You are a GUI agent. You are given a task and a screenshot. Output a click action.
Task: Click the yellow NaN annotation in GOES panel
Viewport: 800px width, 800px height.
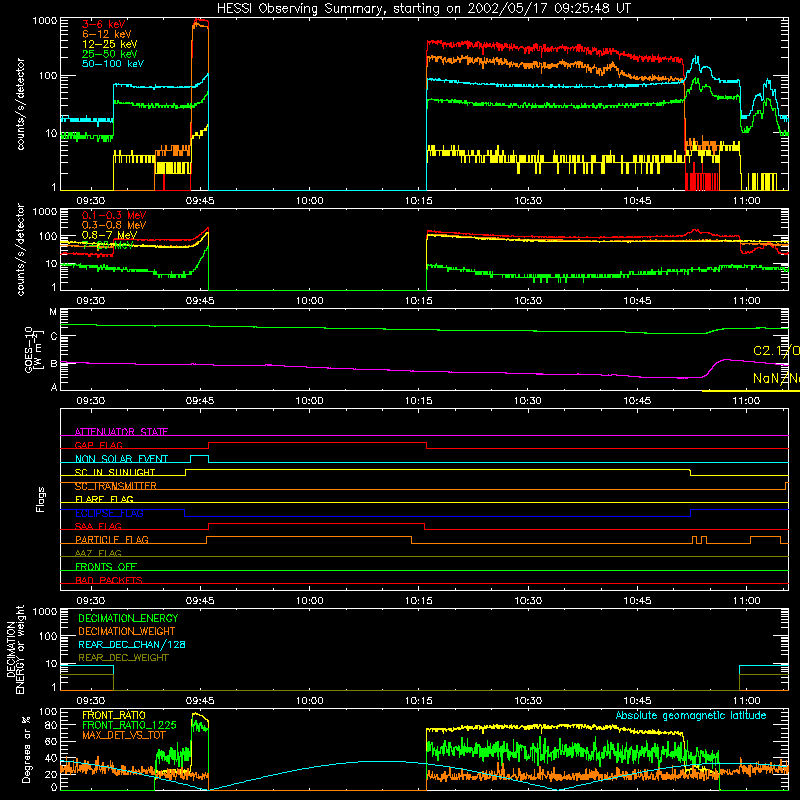pos(776,378)
